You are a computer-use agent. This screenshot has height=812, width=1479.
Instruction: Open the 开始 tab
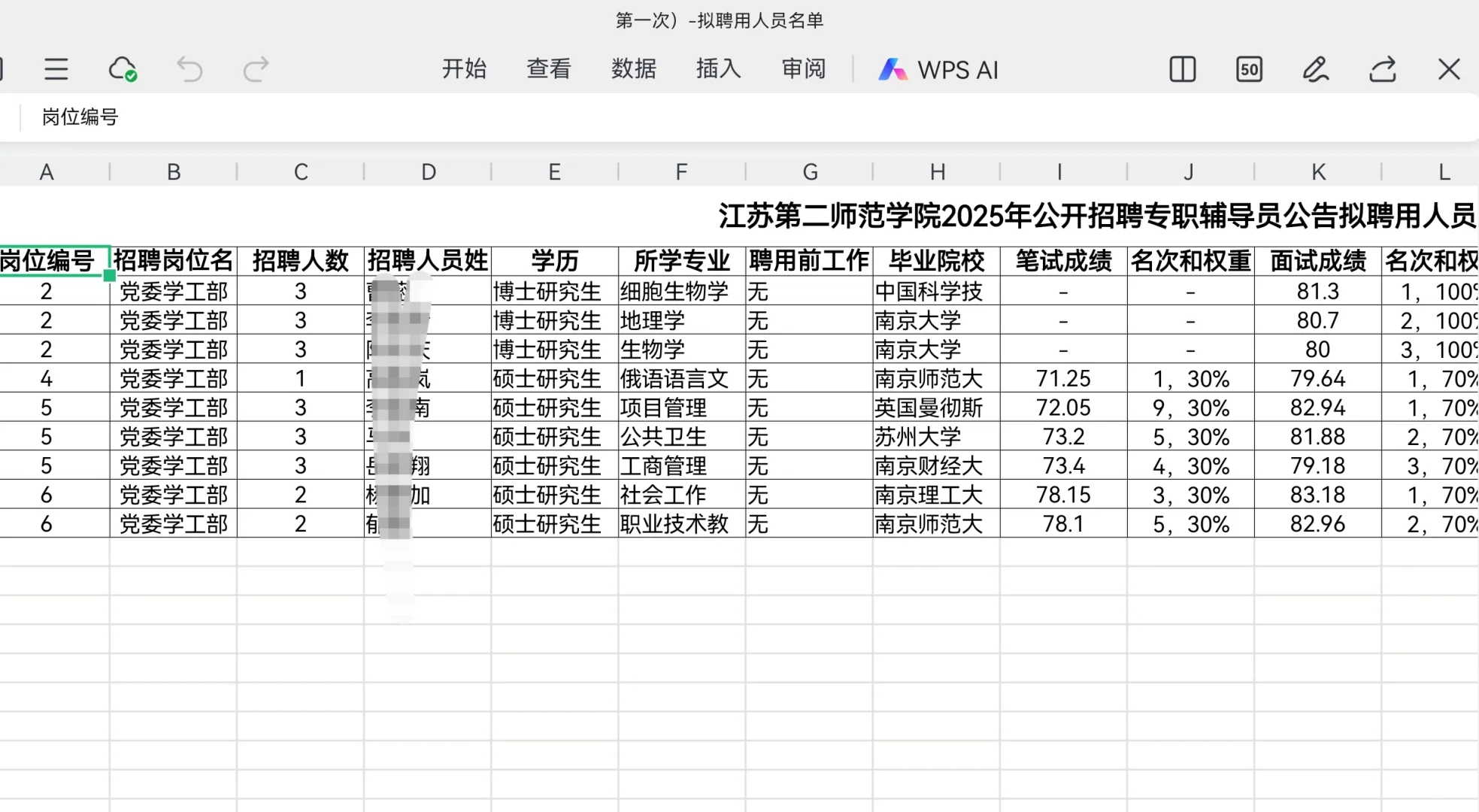(464, 69)
